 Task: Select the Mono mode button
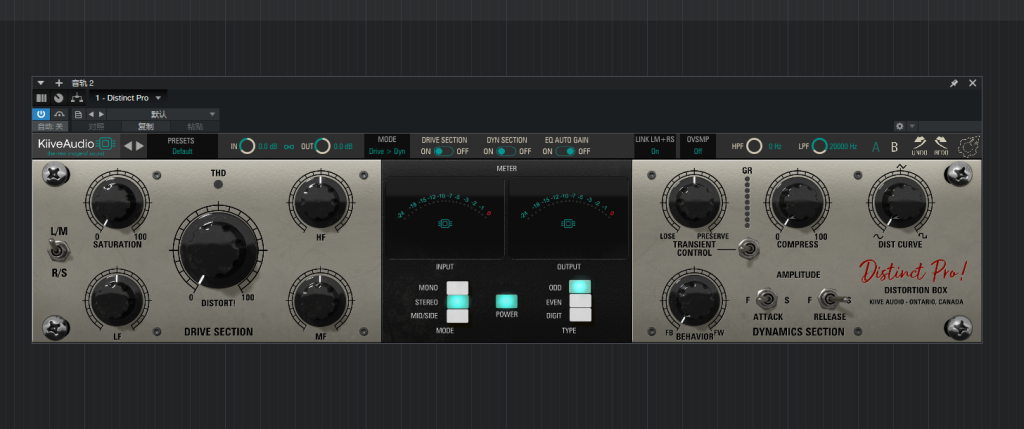[x=457, y=288]
